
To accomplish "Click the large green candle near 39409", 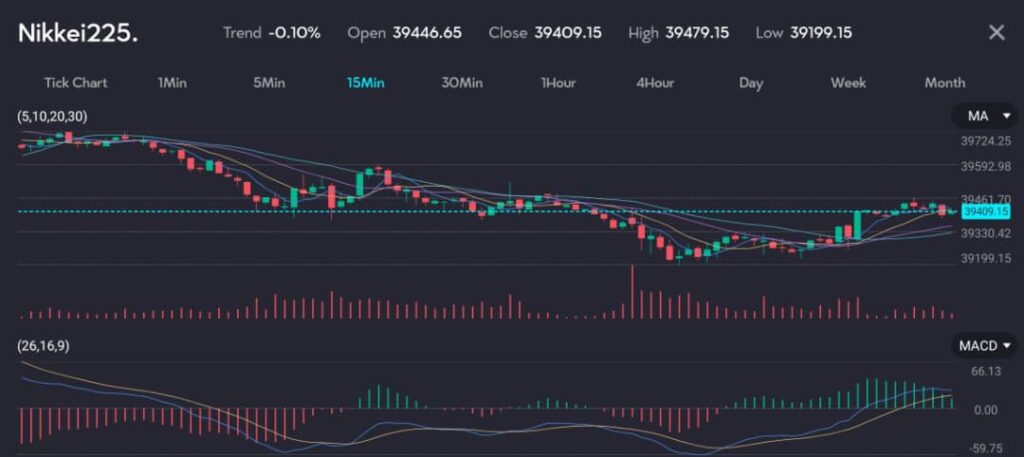I will (x=857, y=224).
